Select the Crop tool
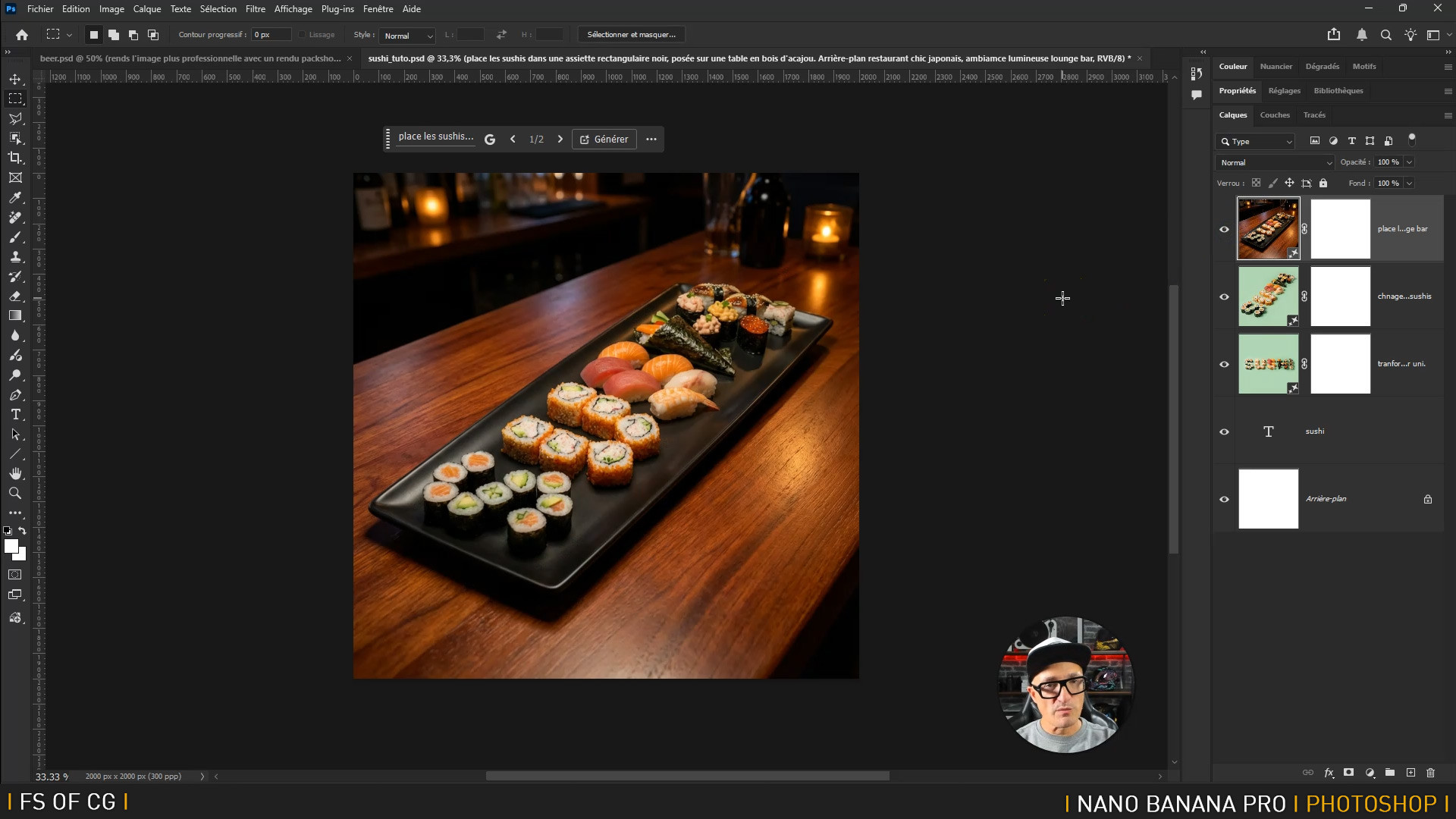Screen dimensions: 1456x819 coord(15,158)
